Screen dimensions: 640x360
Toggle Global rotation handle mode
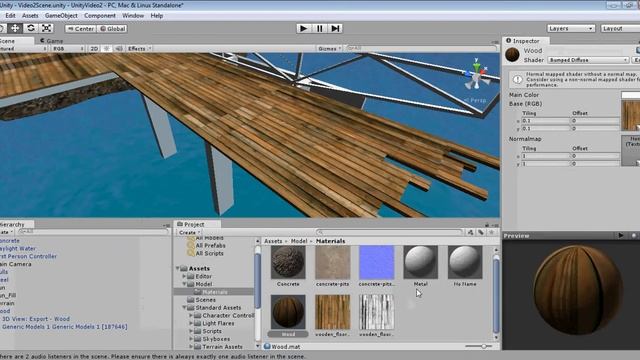(x=112, y=29)
